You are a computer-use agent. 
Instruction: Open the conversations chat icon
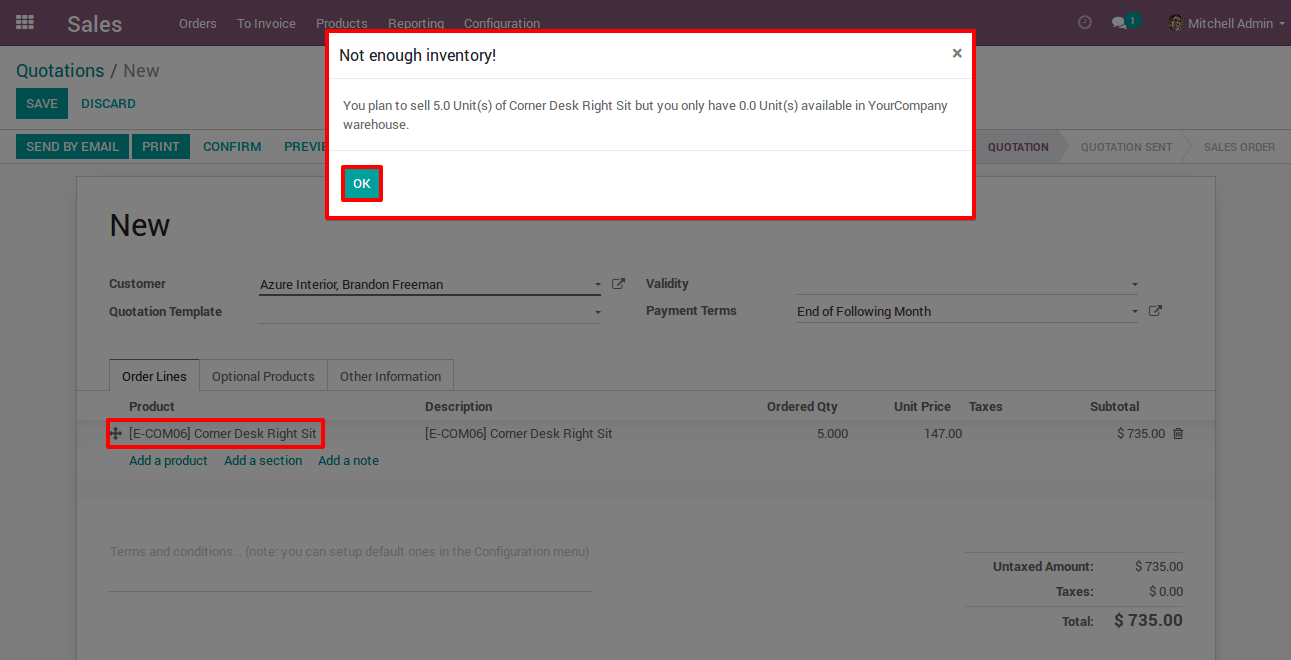pos(1119,23)
